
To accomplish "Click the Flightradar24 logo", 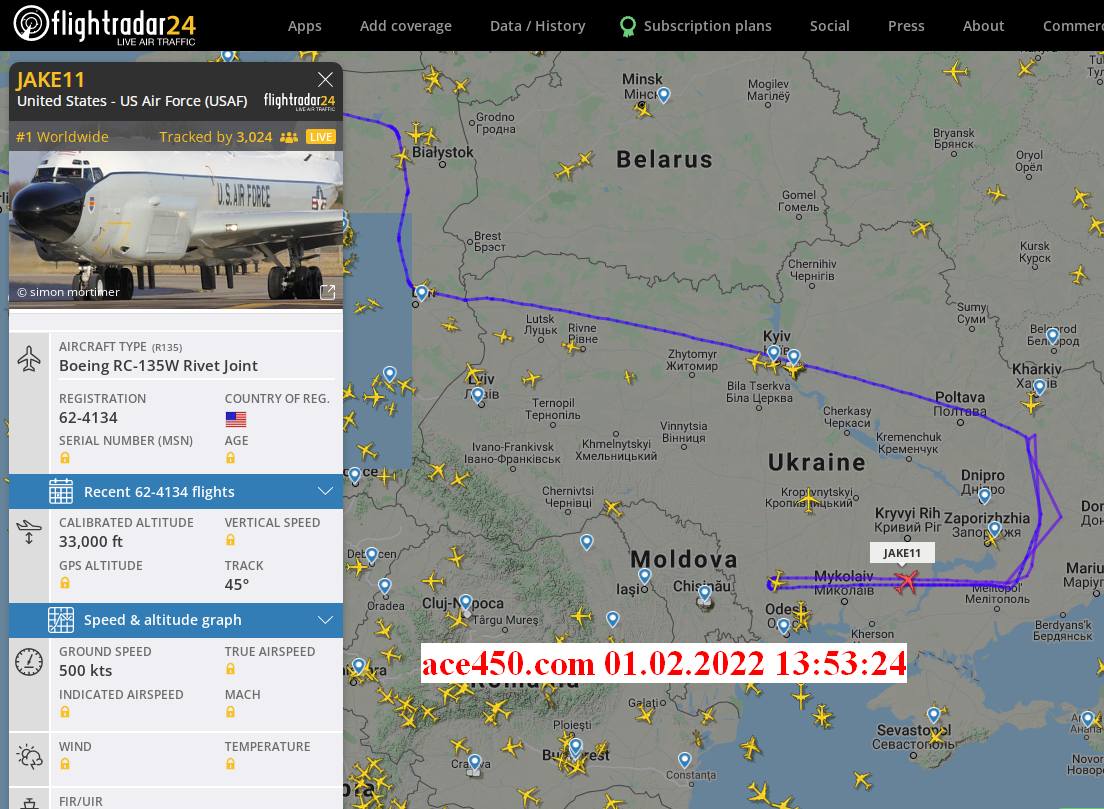I will (x=104, y=25).
